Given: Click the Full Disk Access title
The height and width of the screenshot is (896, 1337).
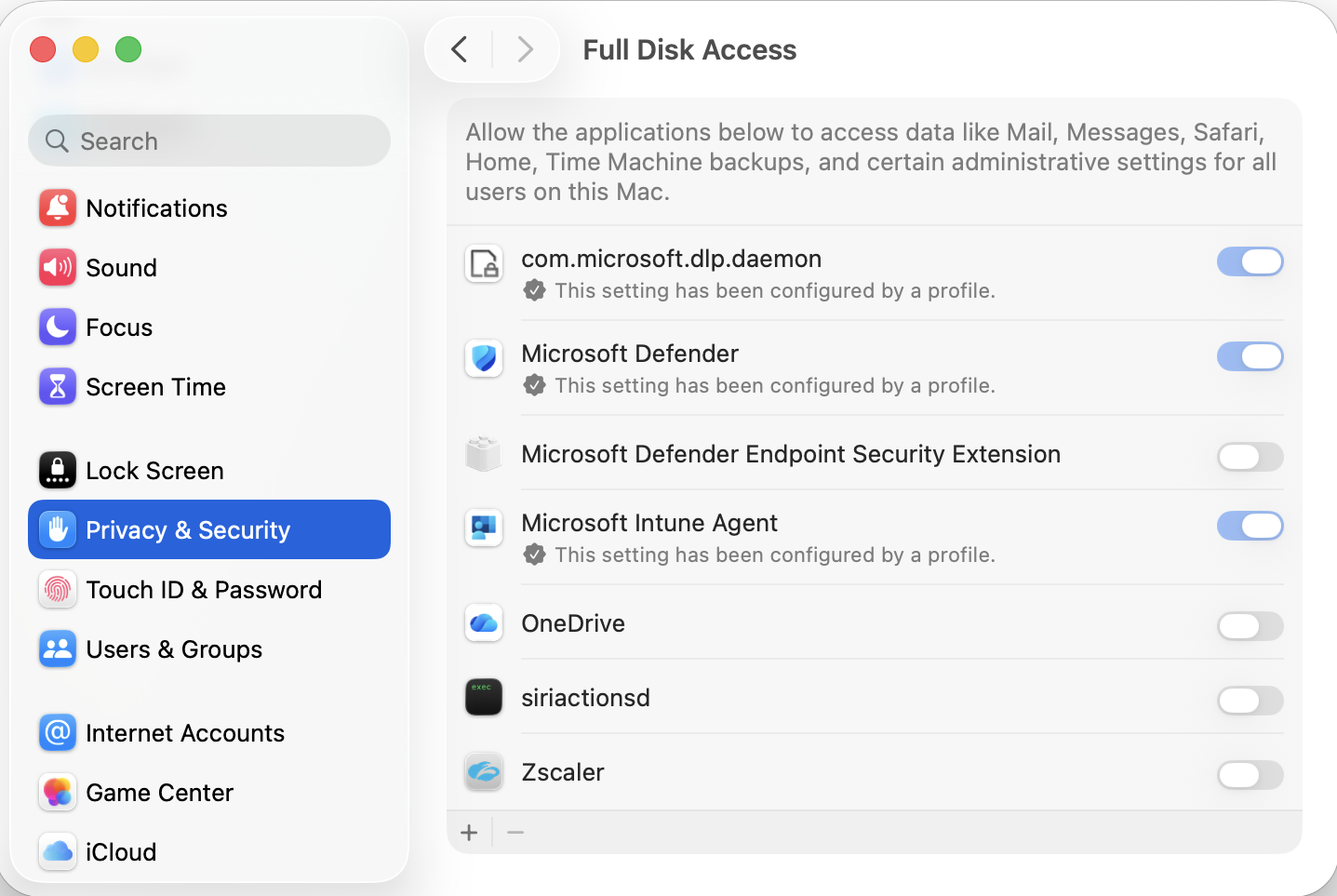Looking at the screenshot, I should (x=689, y=49).
